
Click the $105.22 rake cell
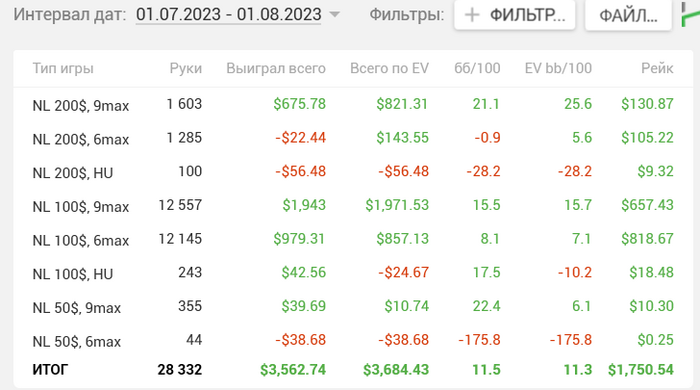(647, 138)
